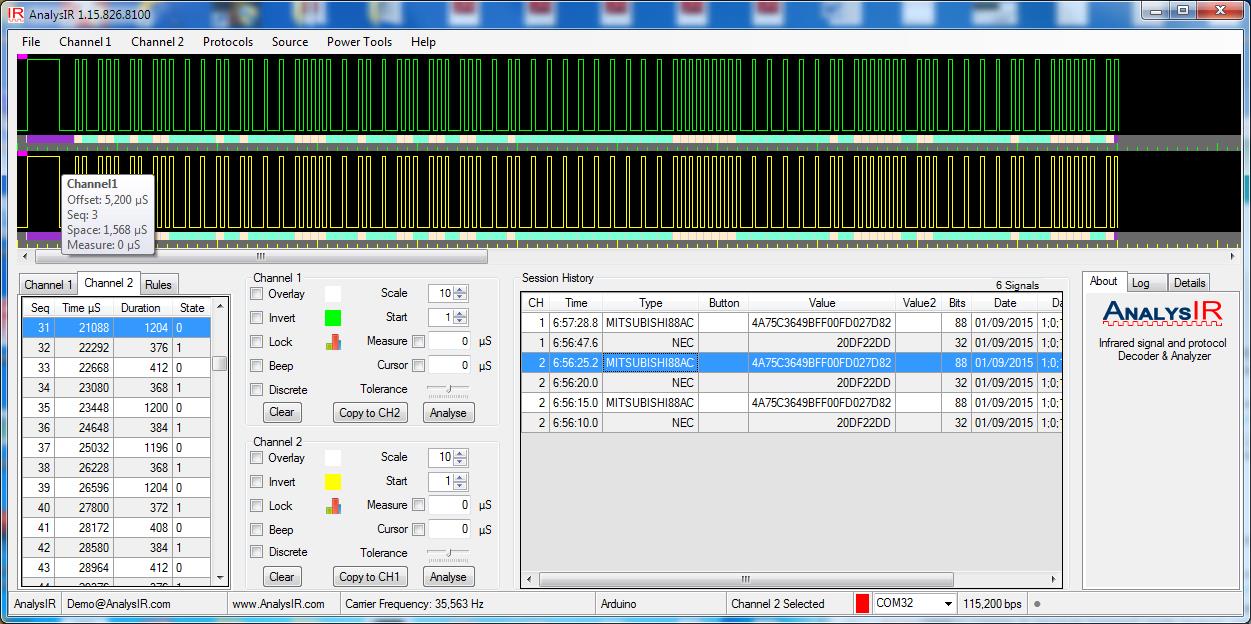
Task: Adjust the Channel 1 Tolerance slider
Action: (x=447, y=389)
